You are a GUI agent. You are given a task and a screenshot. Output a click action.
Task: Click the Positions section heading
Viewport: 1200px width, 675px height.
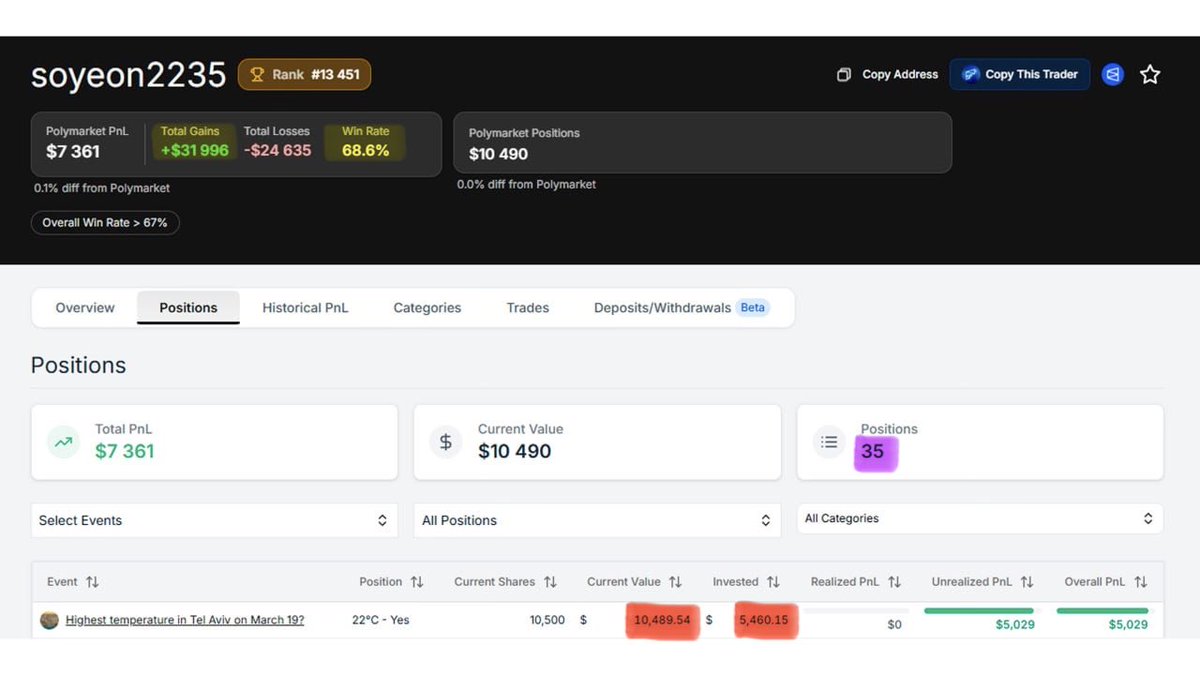coord(79,365)
